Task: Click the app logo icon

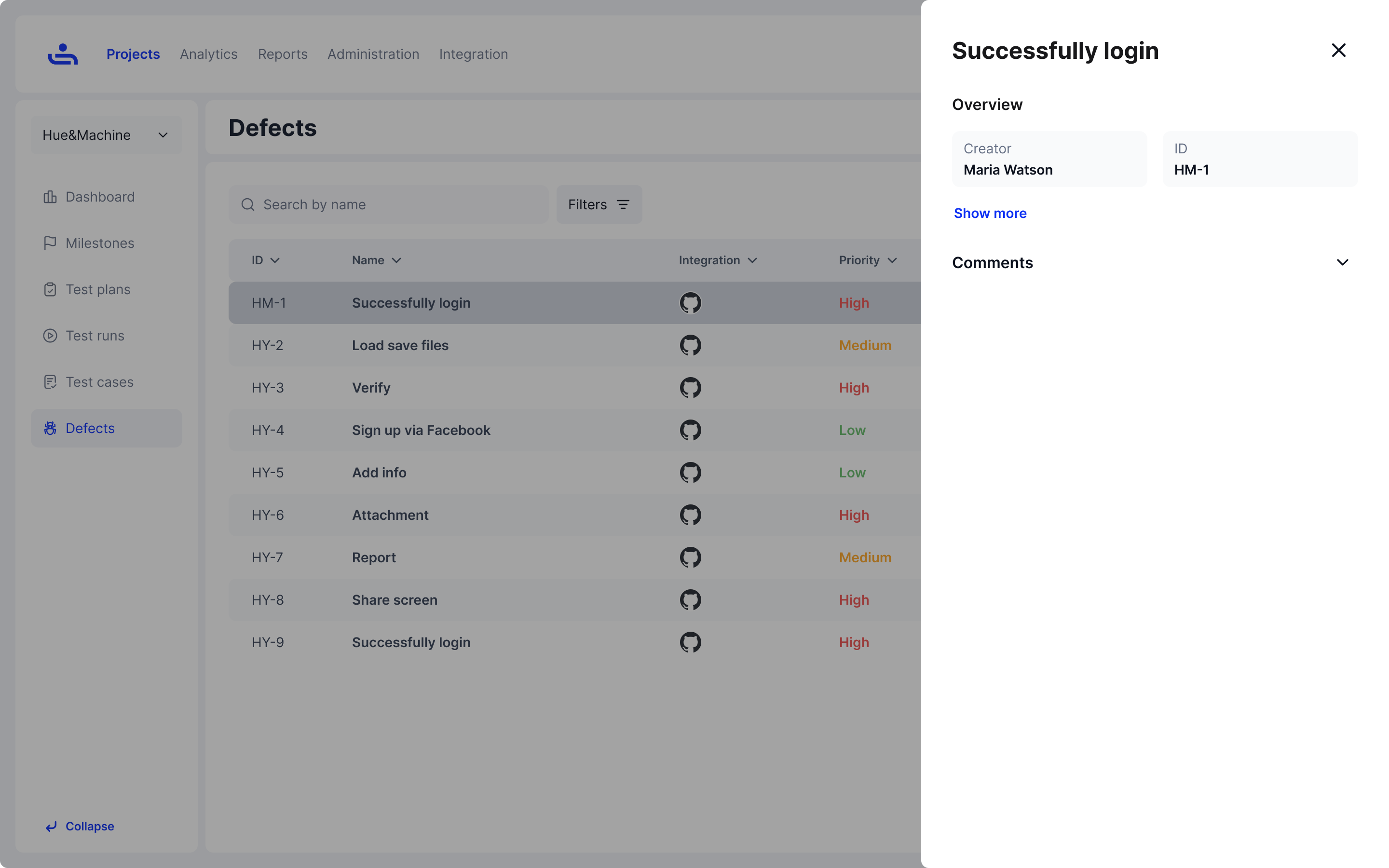Action: 63,54
